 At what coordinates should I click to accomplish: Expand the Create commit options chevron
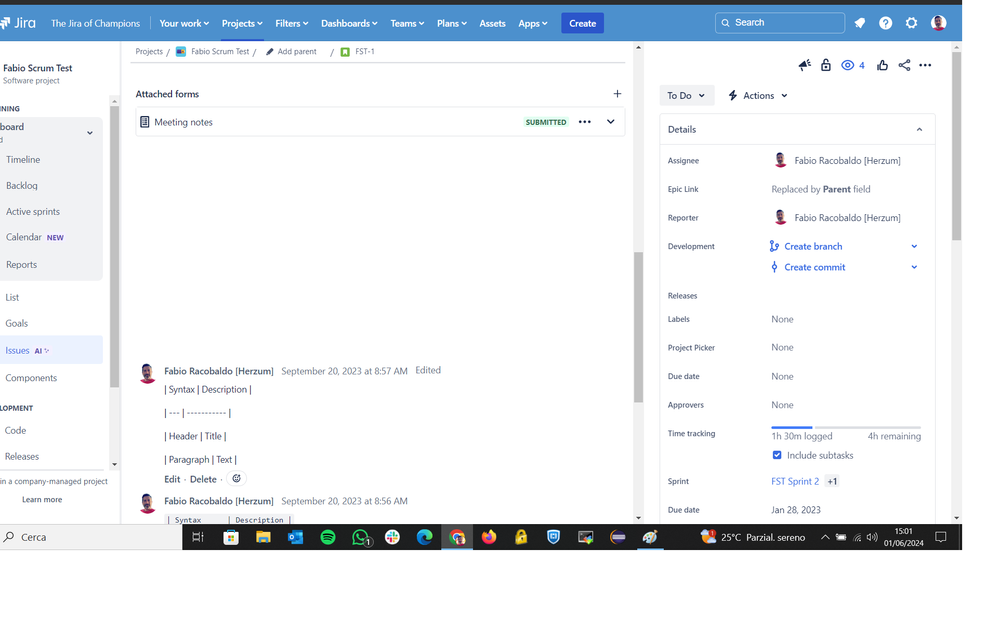(x=914, y=267)
